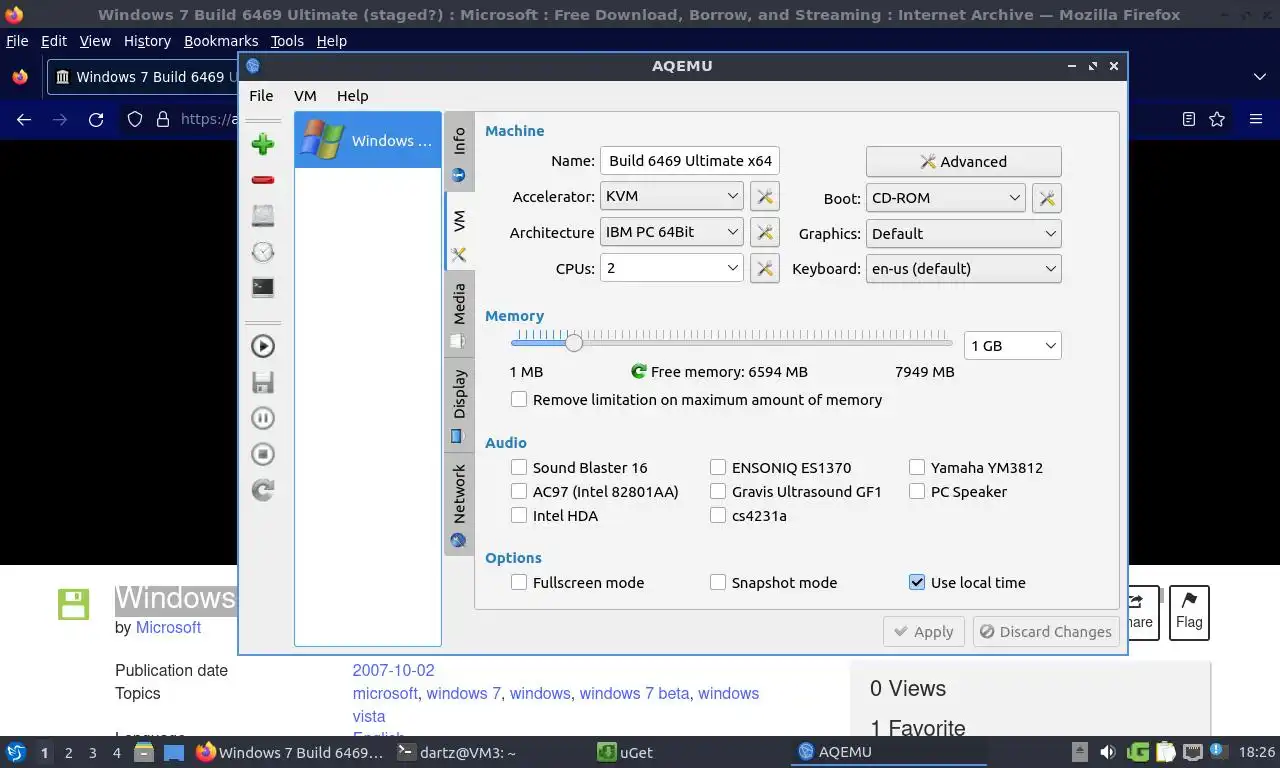Pause the virtual machine
The height and width of the screenshot is (768, 1280).
coord(263,418)
